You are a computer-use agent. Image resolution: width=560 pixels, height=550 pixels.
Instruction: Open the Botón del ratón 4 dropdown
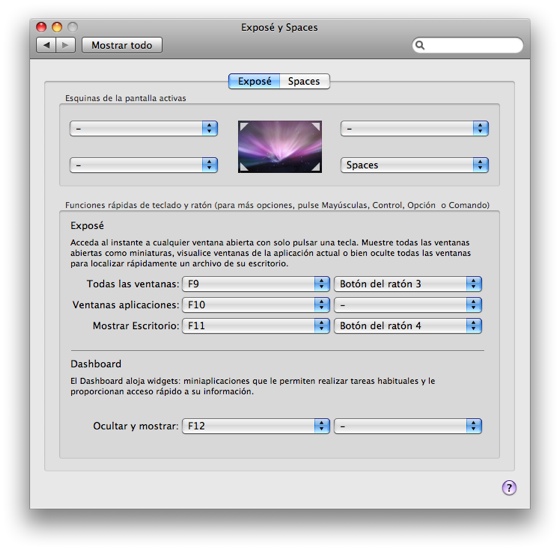408,326
